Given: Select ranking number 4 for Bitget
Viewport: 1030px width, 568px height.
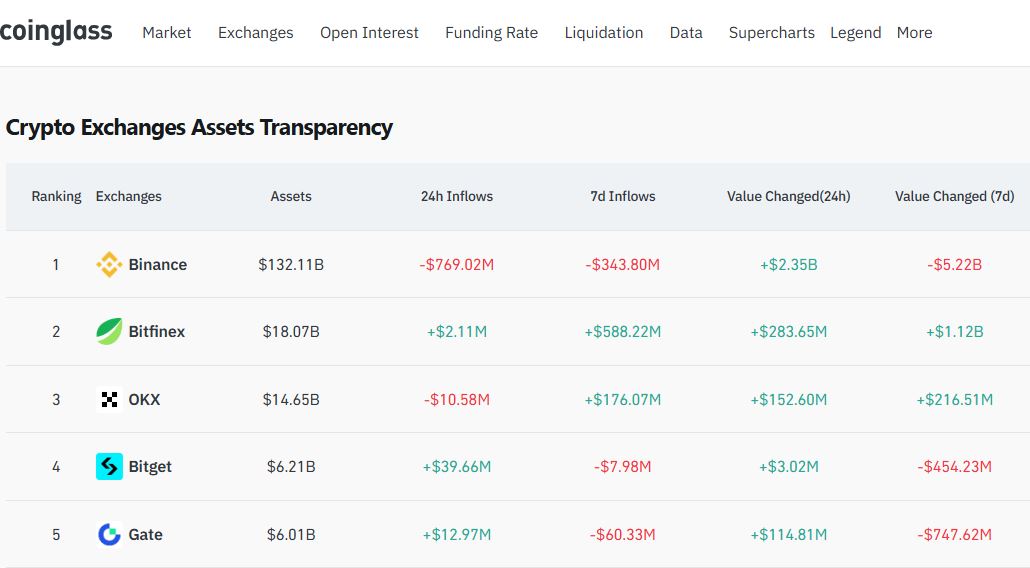Looking at the screenshot, I should point(56,467).
